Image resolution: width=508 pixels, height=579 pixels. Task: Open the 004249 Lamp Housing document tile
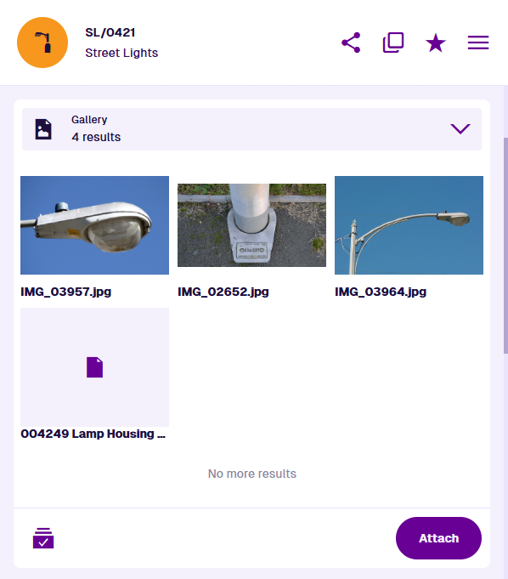95,367
